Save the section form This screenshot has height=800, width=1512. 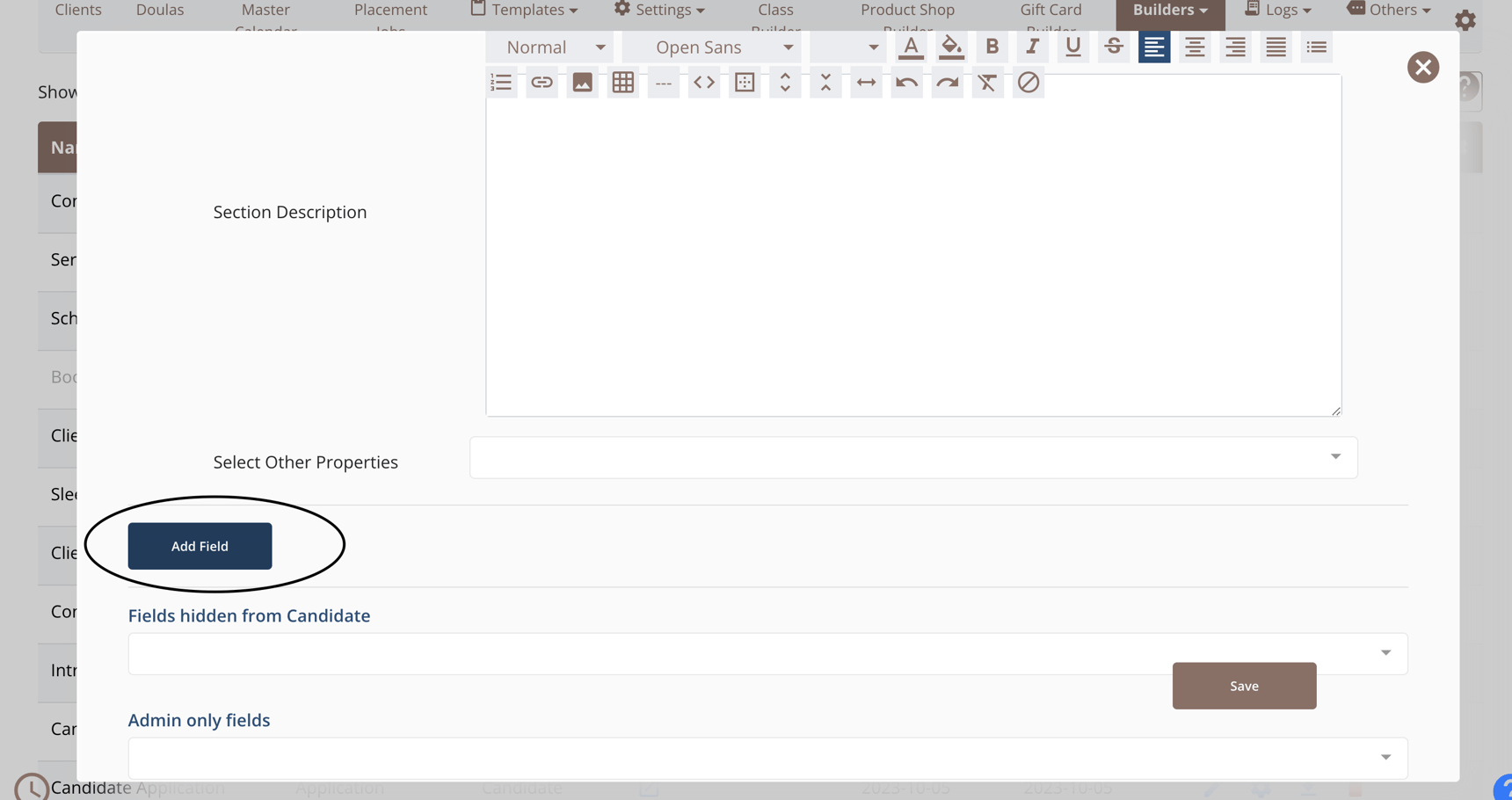(1244, 686)
